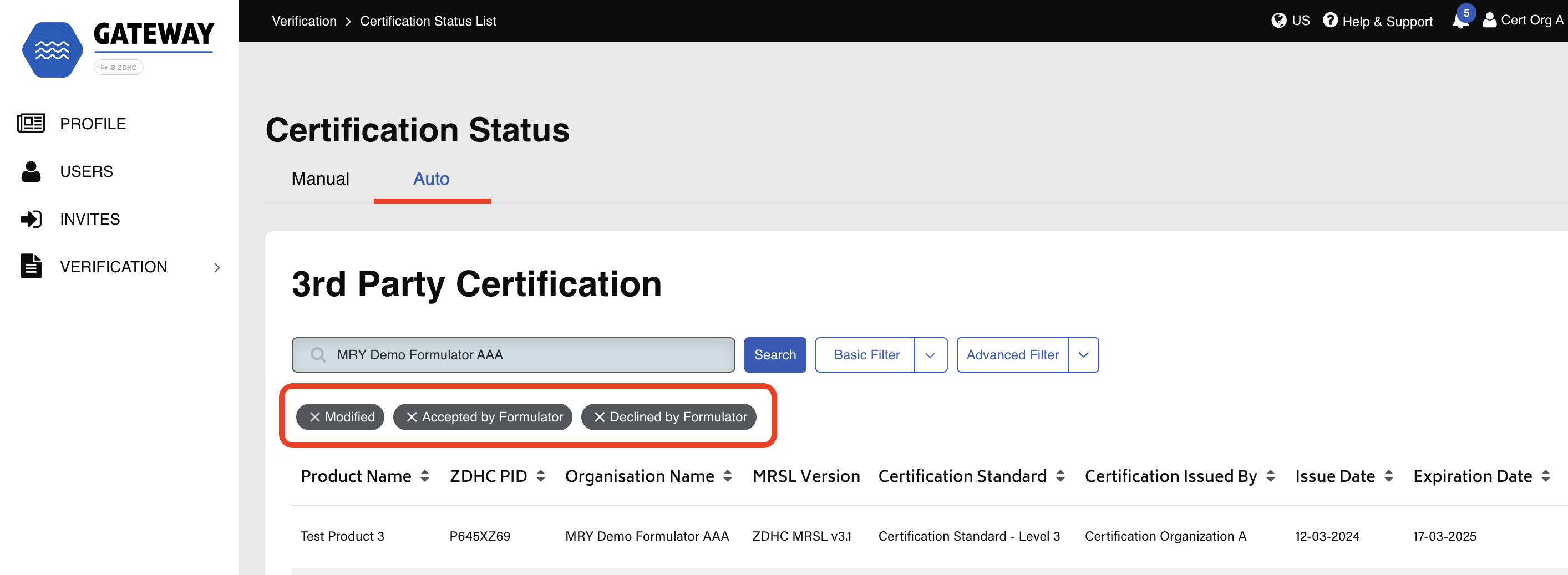Click P645XZ69 PID cell

tap(480, 537)
